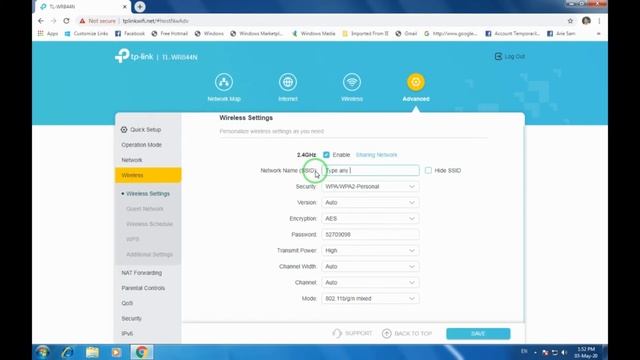Select the Advanced gear icon
The image size is (640, 360).
(x=416, y=82)
